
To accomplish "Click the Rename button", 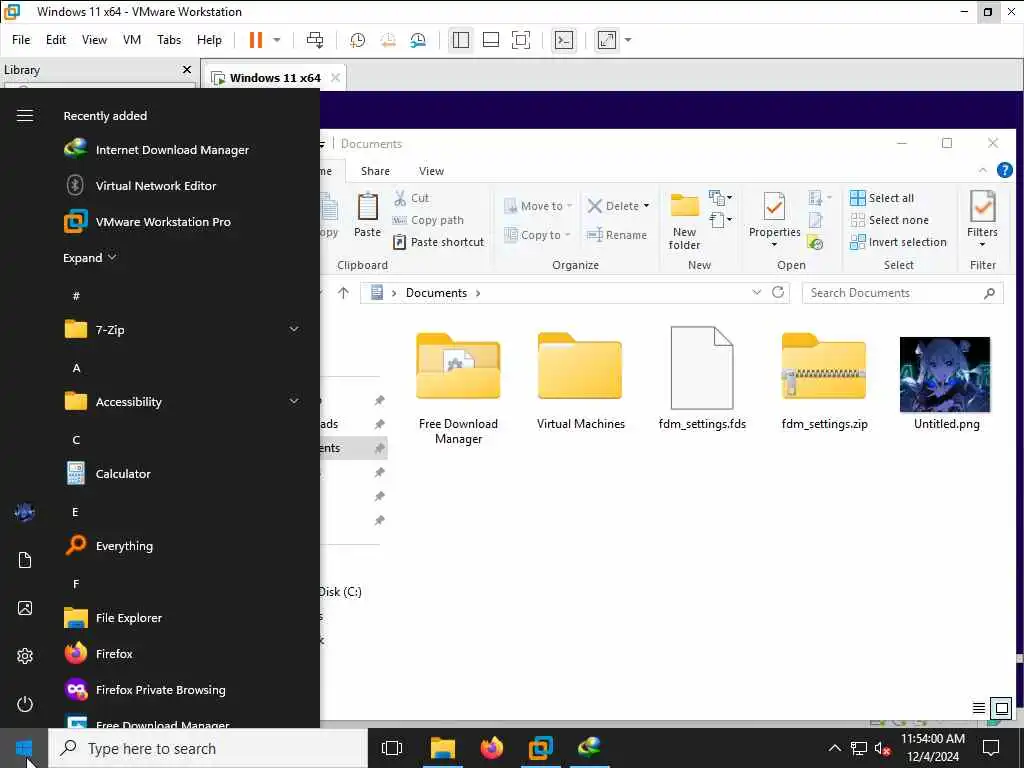I will (617, 235).
